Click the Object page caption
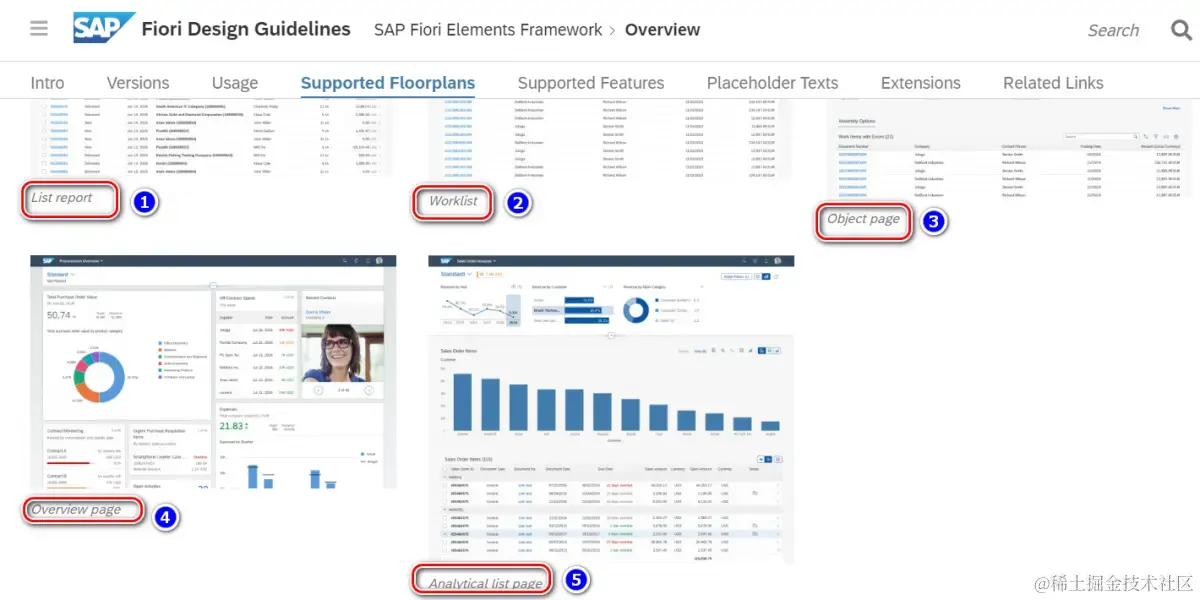Image resolution: width=1200 pixels, height=600 pixels. point(863,219)
